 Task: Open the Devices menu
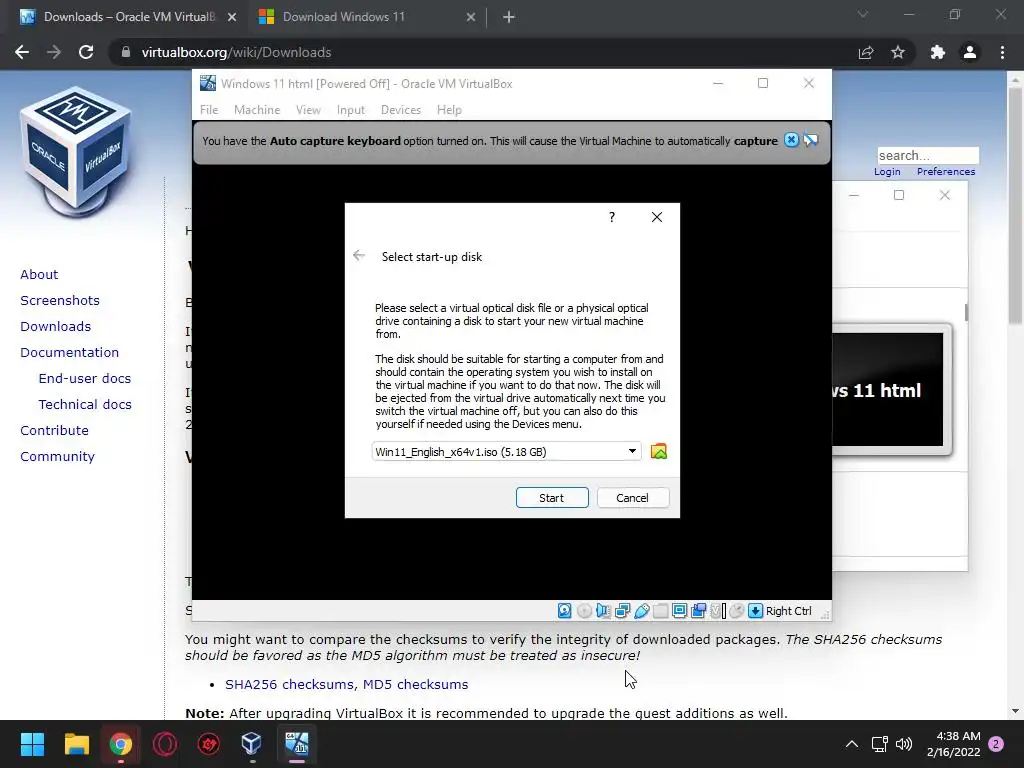[x=401, y=110]
